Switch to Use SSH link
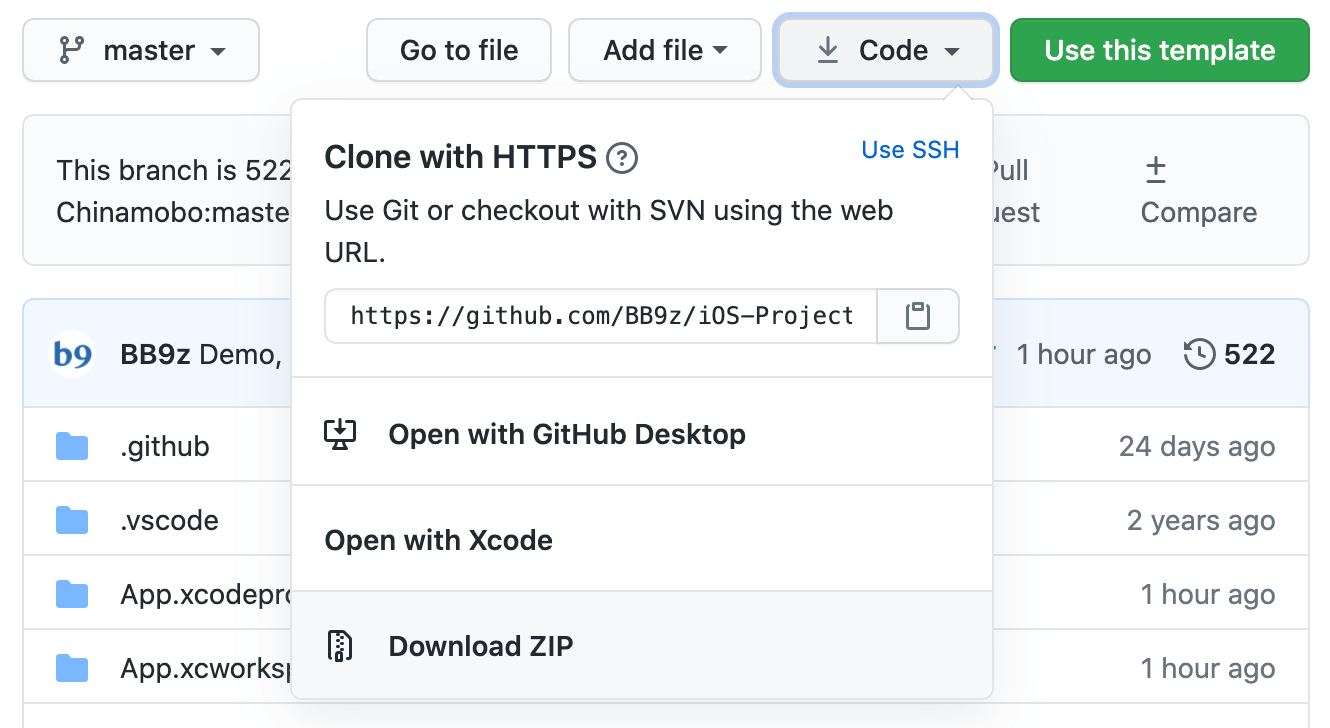 pos(910,150)
